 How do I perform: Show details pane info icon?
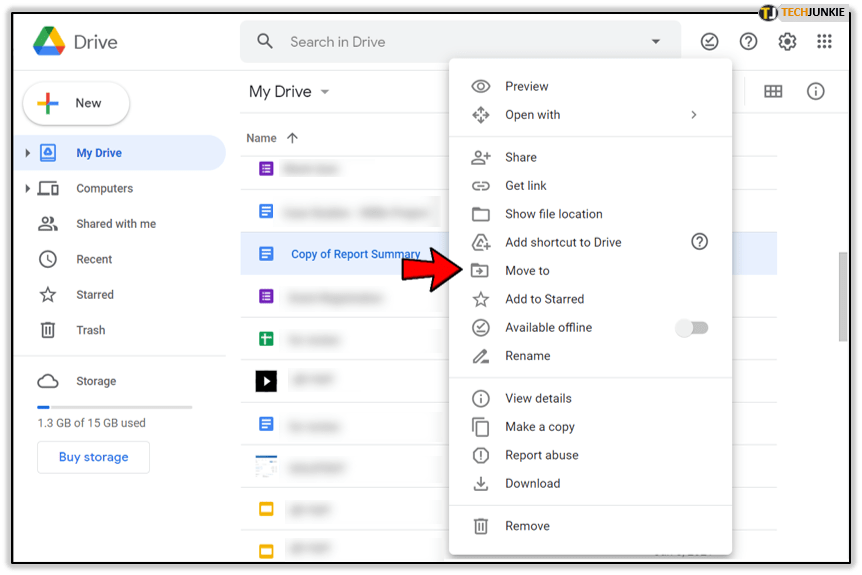[x=816, y=91]
